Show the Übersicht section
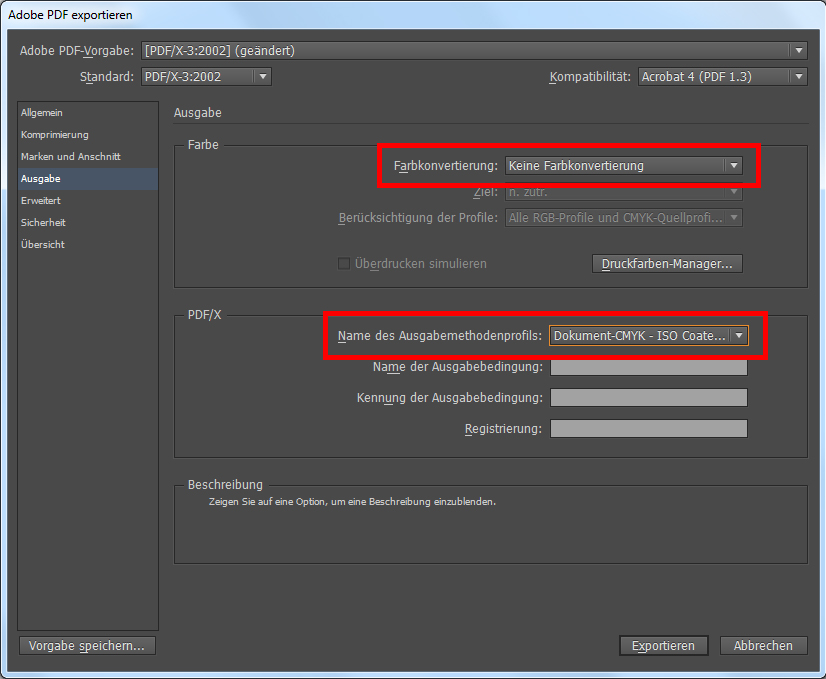The image size is (826, 679). point(43,245)
